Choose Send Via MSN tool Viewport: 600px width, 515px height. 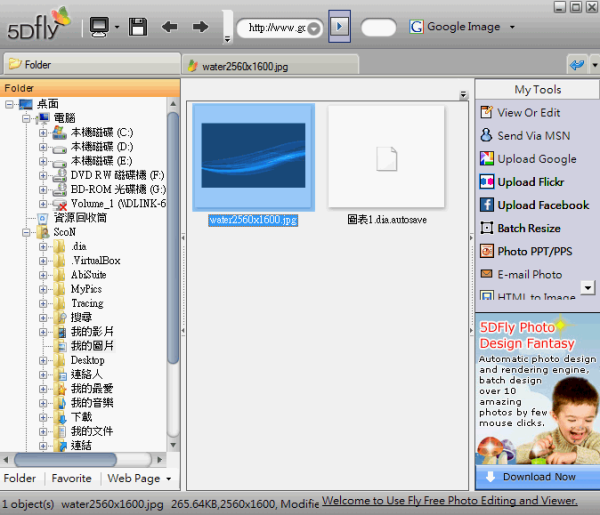534,136
